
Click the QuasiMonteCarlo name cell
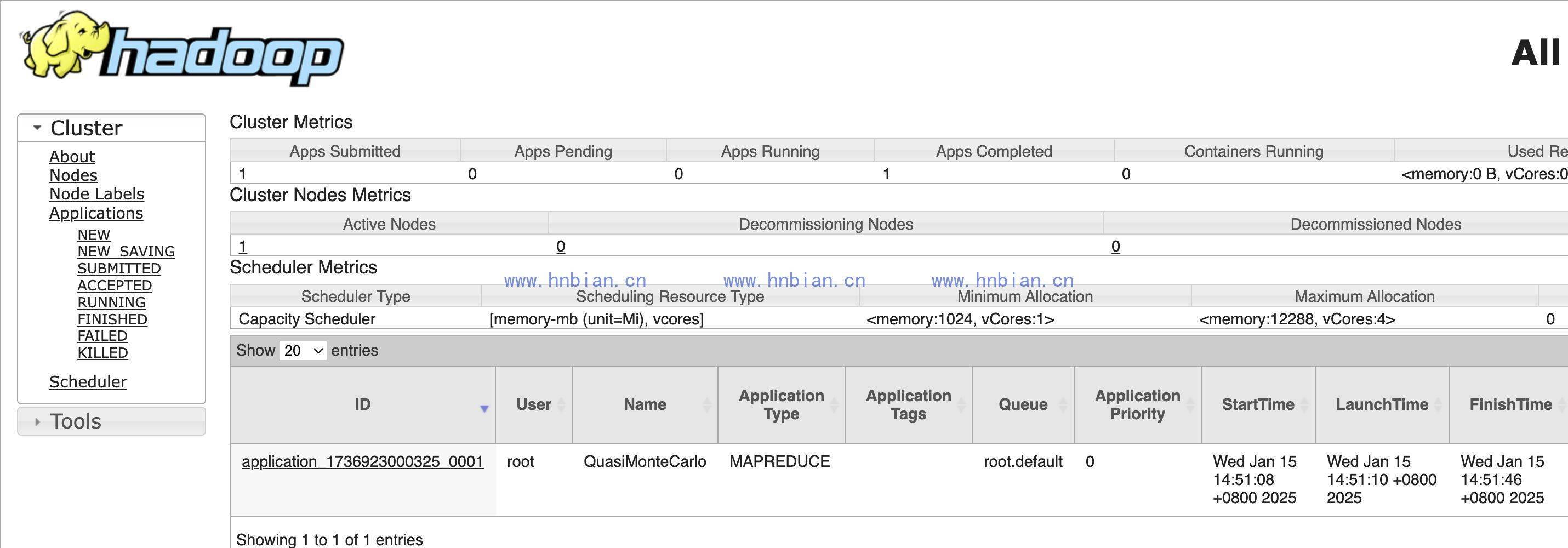point(645,461)
